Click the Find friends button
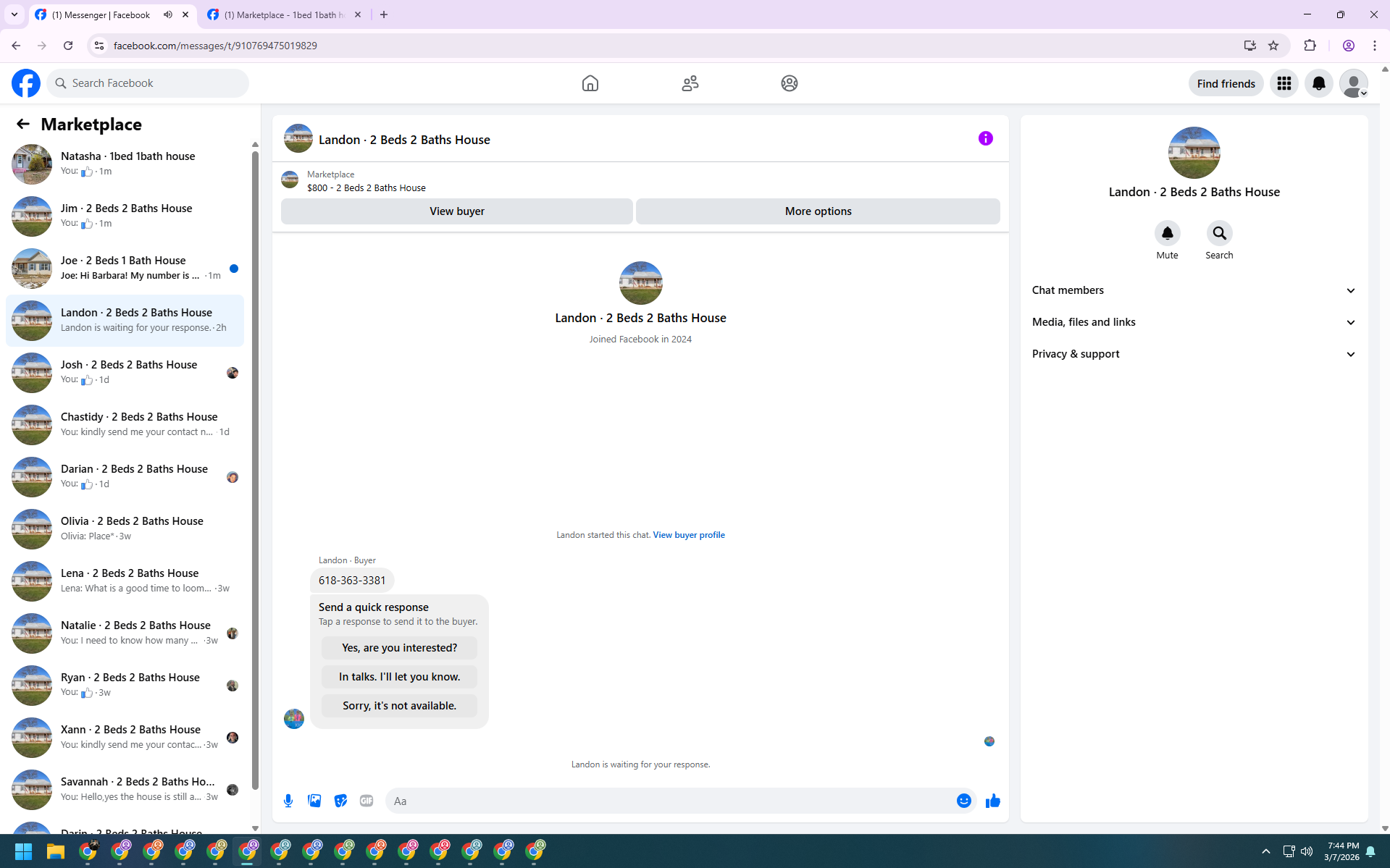The width and height of the screenshot is (1390, 868). pyautogui.click(x=1226, y=83)
